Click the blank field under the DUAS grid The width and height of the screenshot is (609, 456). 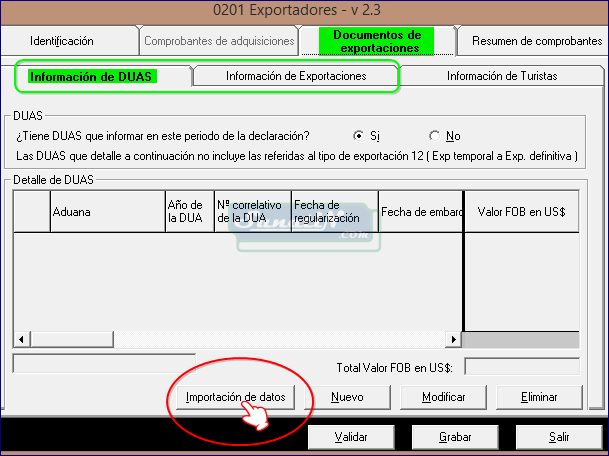pyautogui.click(x=104, y=363)
